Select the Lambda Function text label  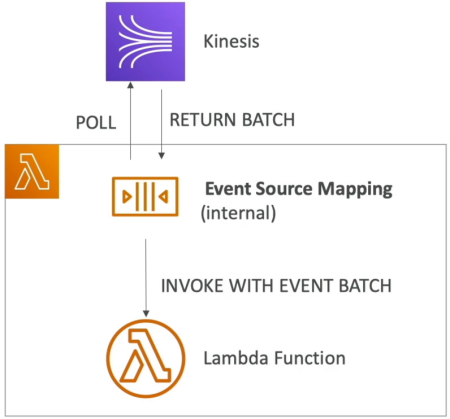click(274, 358)
